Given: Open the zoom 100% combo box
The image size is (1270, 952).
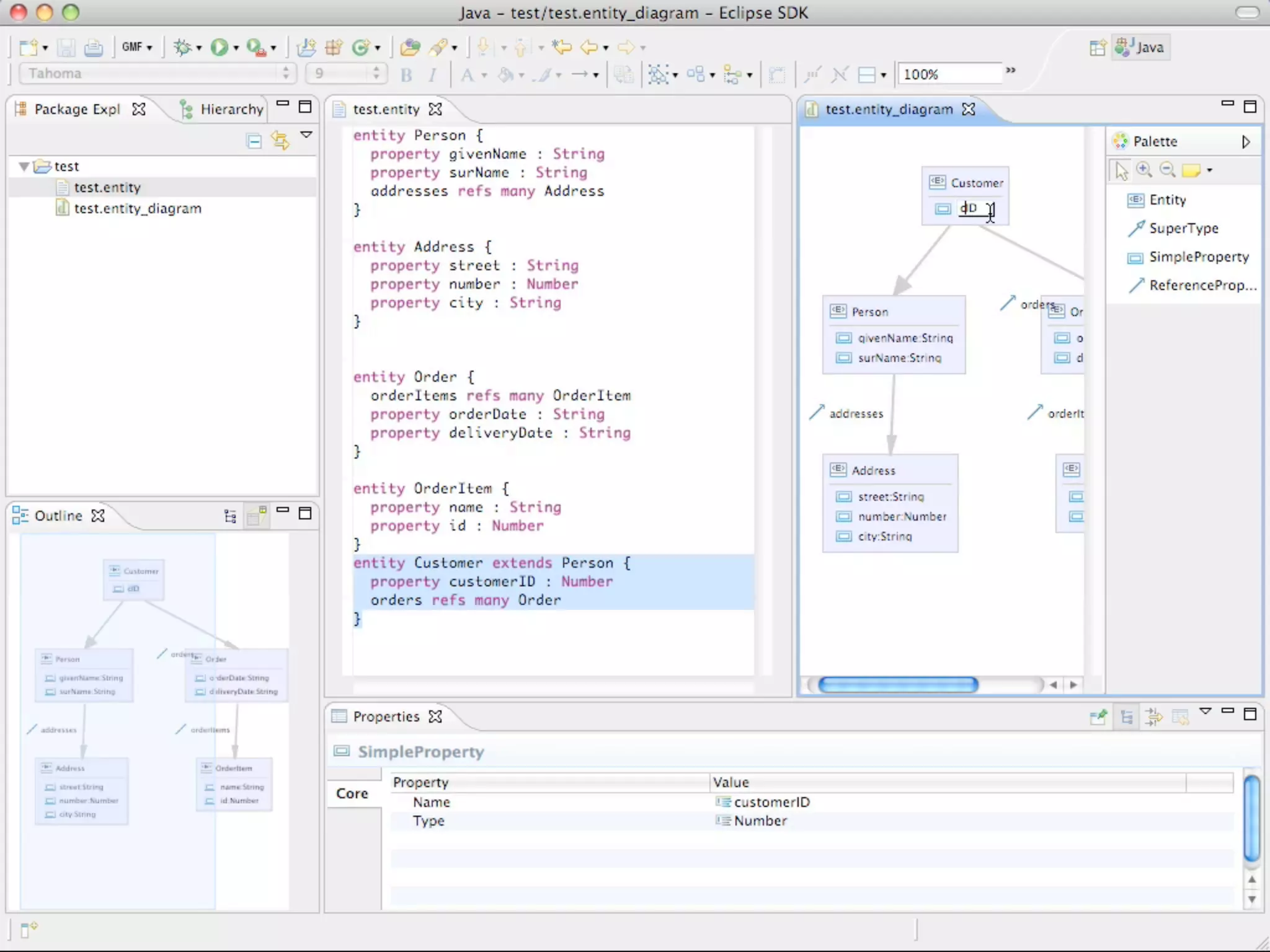Looking at the screenshot, I should click(949, 74).
